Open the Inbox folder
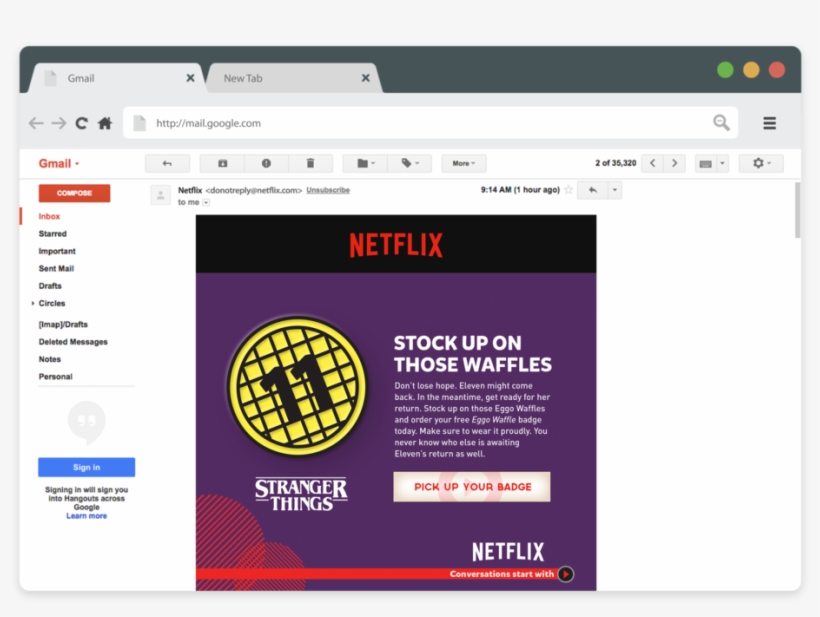The width and height of the screenshot is (820, 617). [x=49, y=216]
